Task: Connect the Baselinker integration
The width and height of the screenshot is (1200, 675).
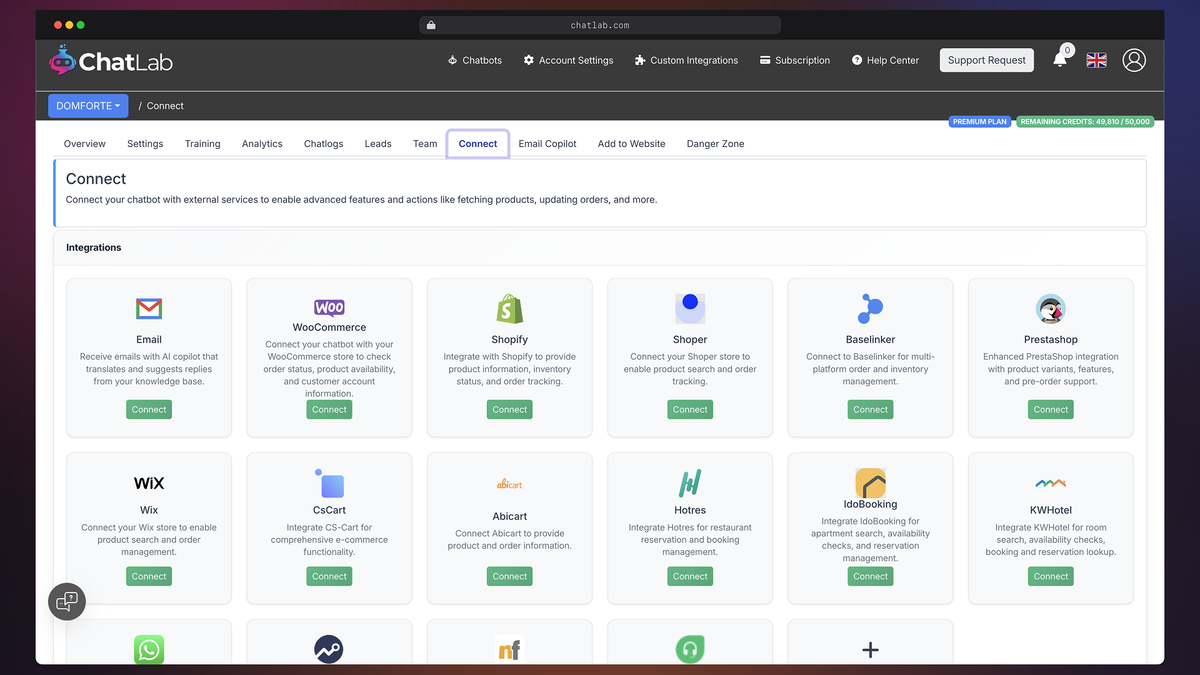Action: [870, 409]
